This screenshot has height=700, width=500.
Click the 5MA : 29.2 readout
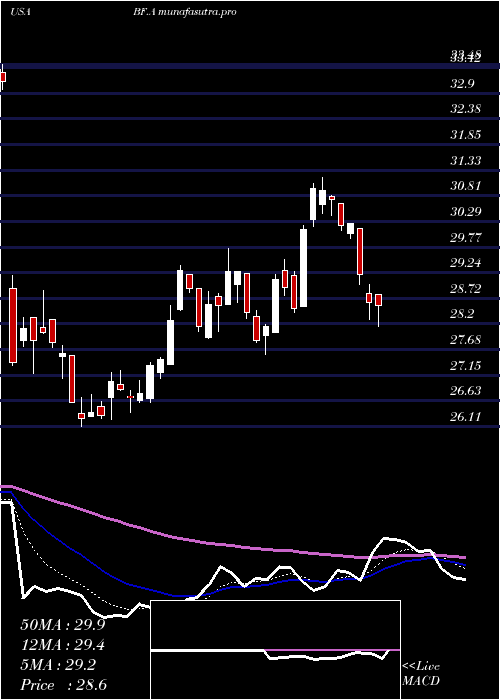click(x=58, y=665)
